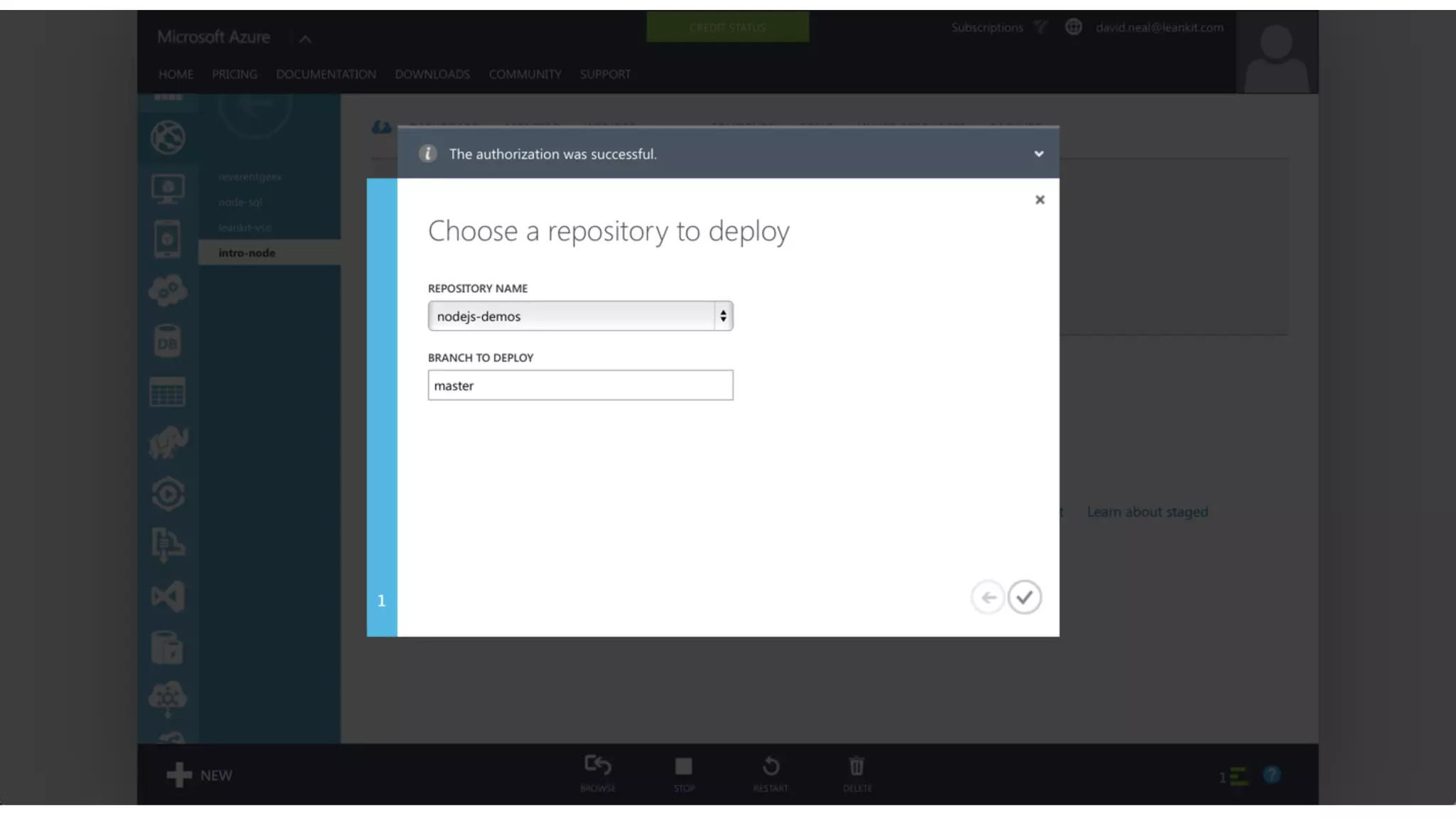Click the checkmark button to confirm deployment
1456x819 pixels.
pos(1024,597)
